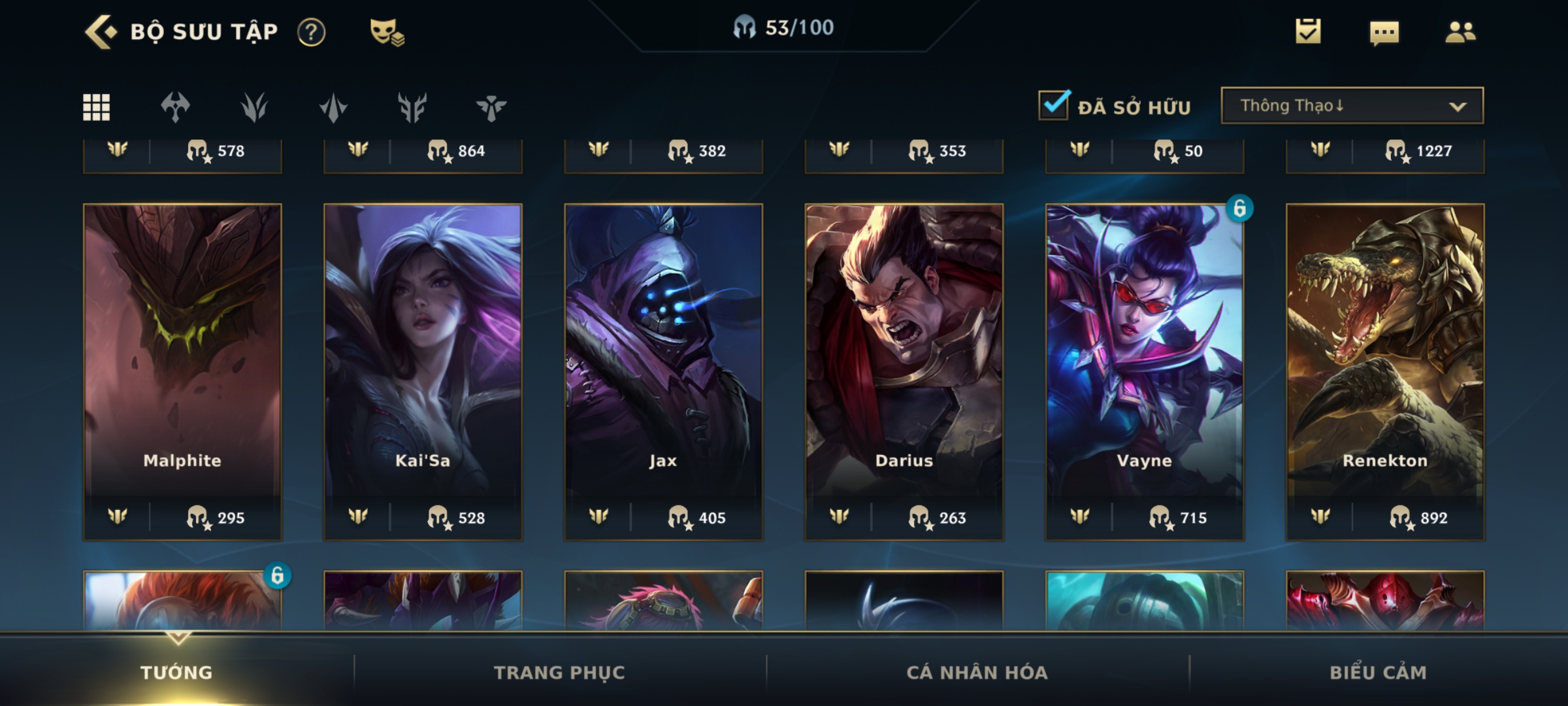Open the Biểu Cảm tab

[x=1379, y=672]
